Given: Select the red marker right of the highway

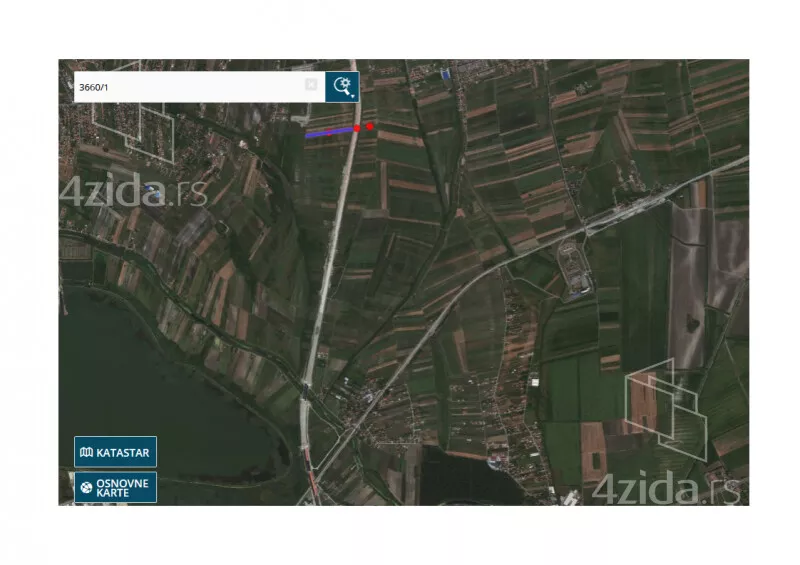Looking at the screenshot, I should (370, 126).
